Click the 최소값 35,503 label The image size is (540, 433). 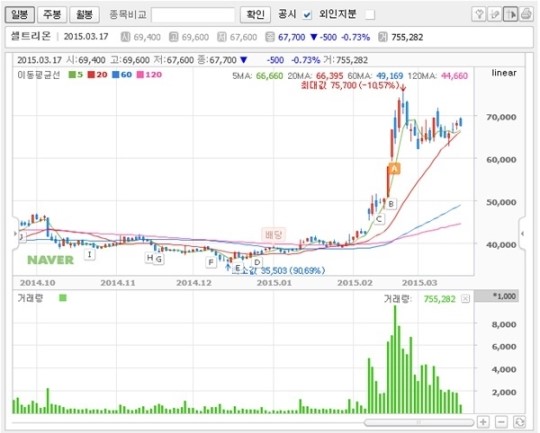278,271
